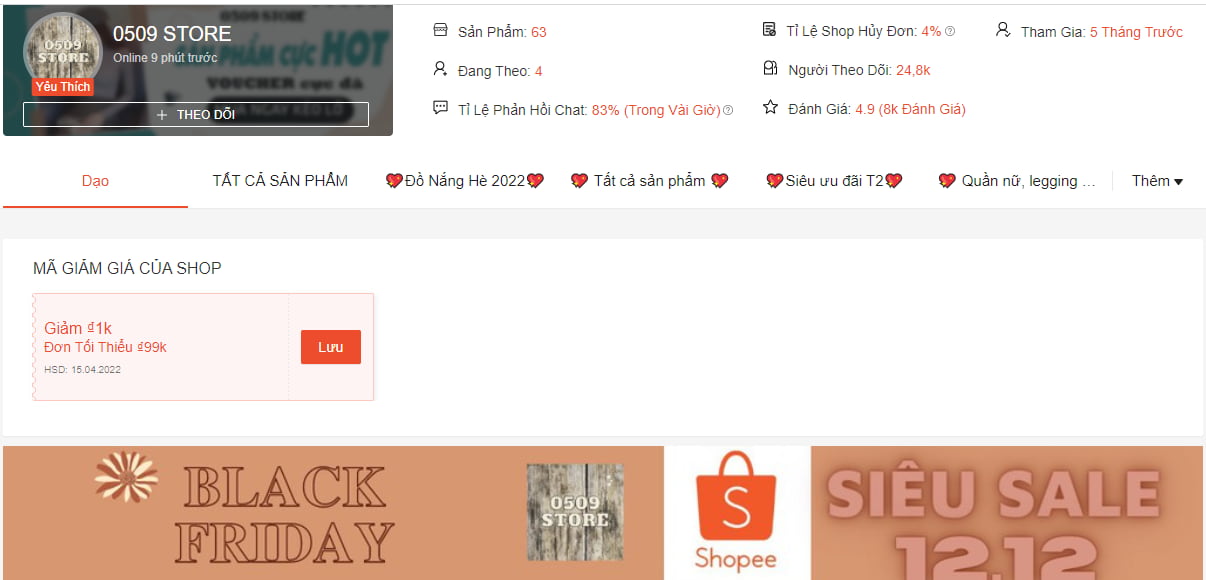The height and width of the screenshot is (580, 1206).
Task: Click the Tham Gia person icon
Action: tap(1003, 30)
